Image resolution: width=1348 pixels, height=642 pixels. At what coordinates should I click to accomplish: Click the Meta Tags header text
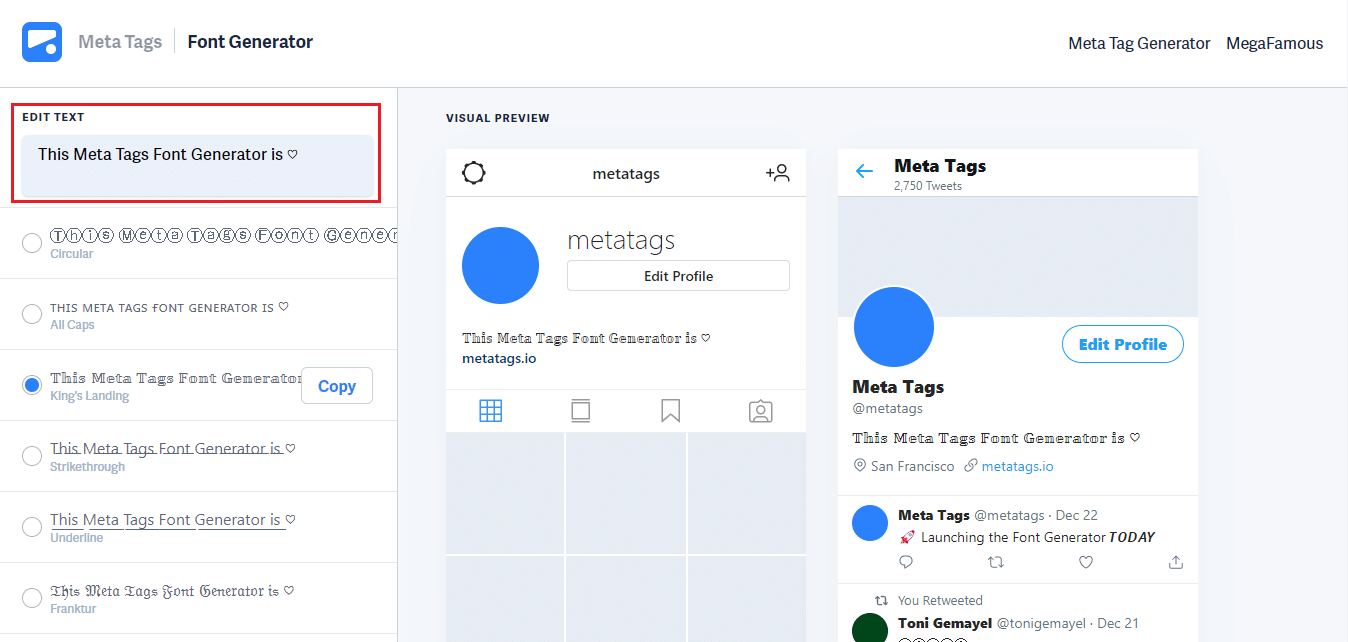coord(120,42)
